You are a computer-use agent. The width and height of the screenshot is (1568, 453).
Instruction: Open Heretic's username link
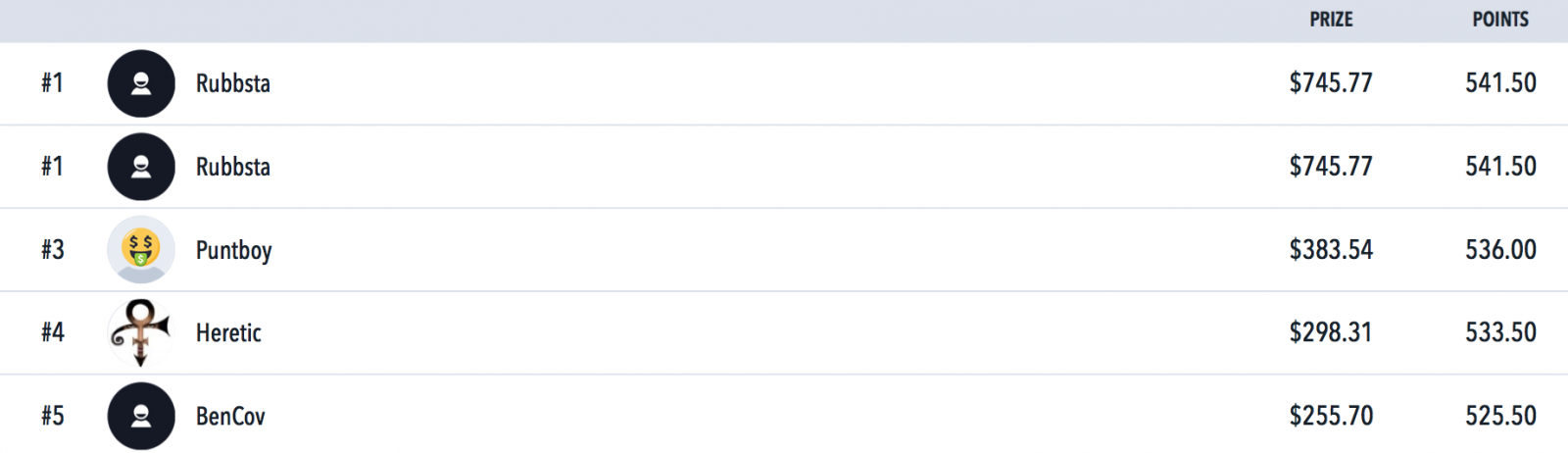click(228, 333)
